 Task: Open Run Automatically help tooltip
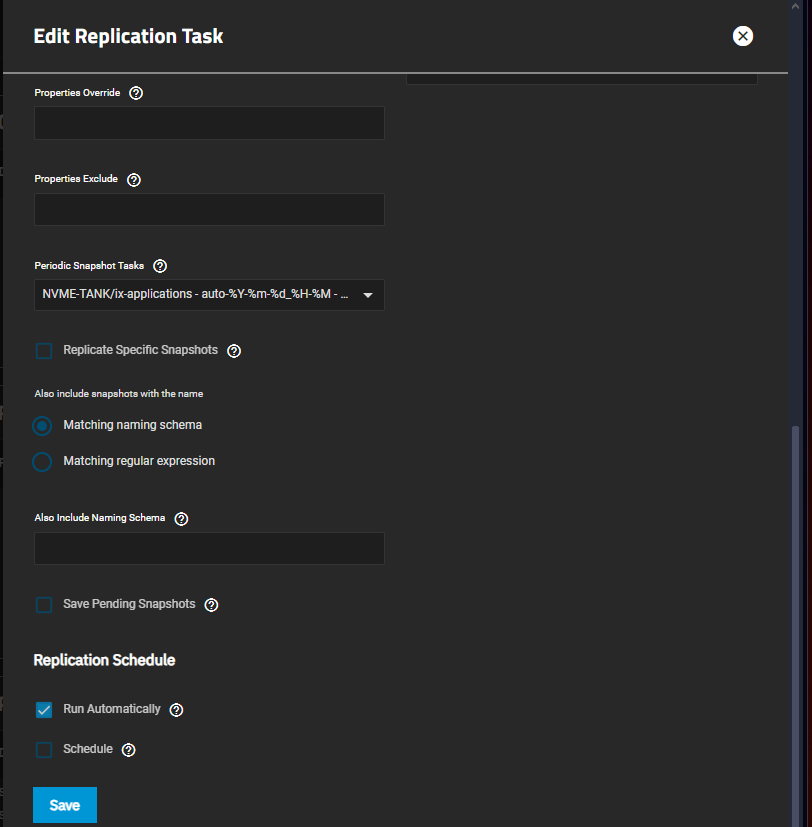point(177,710)
